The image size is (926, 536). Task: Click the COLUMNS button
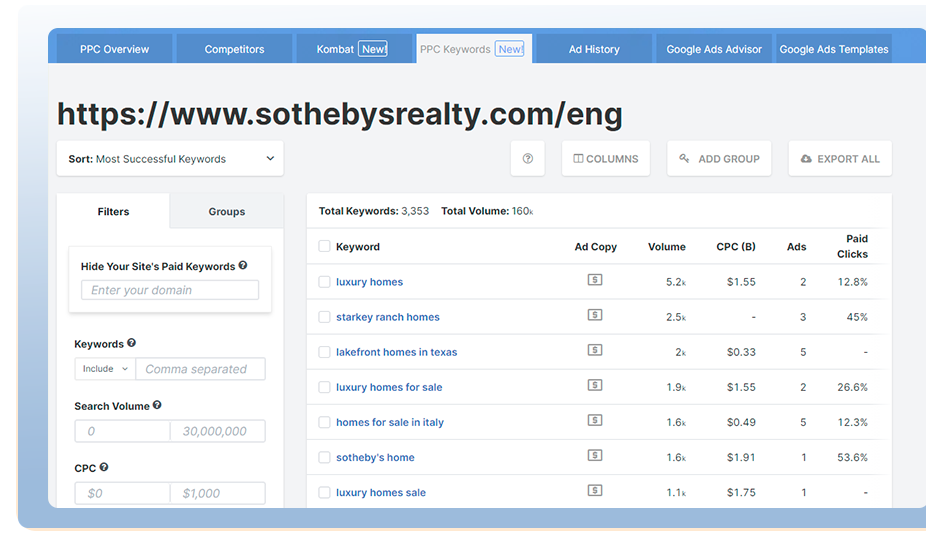[x=606, y=158]
